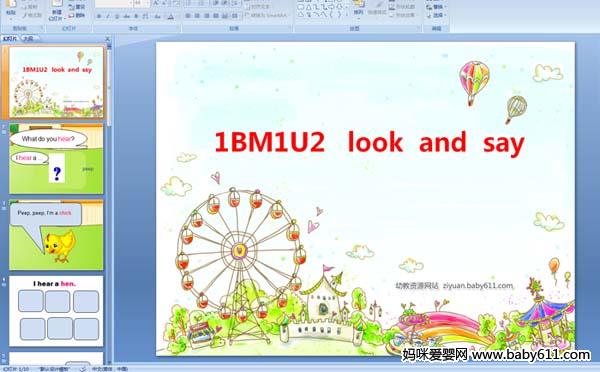Click the Select button in editing group
This screenshot has height=372, width=600.
coord(436,15)
